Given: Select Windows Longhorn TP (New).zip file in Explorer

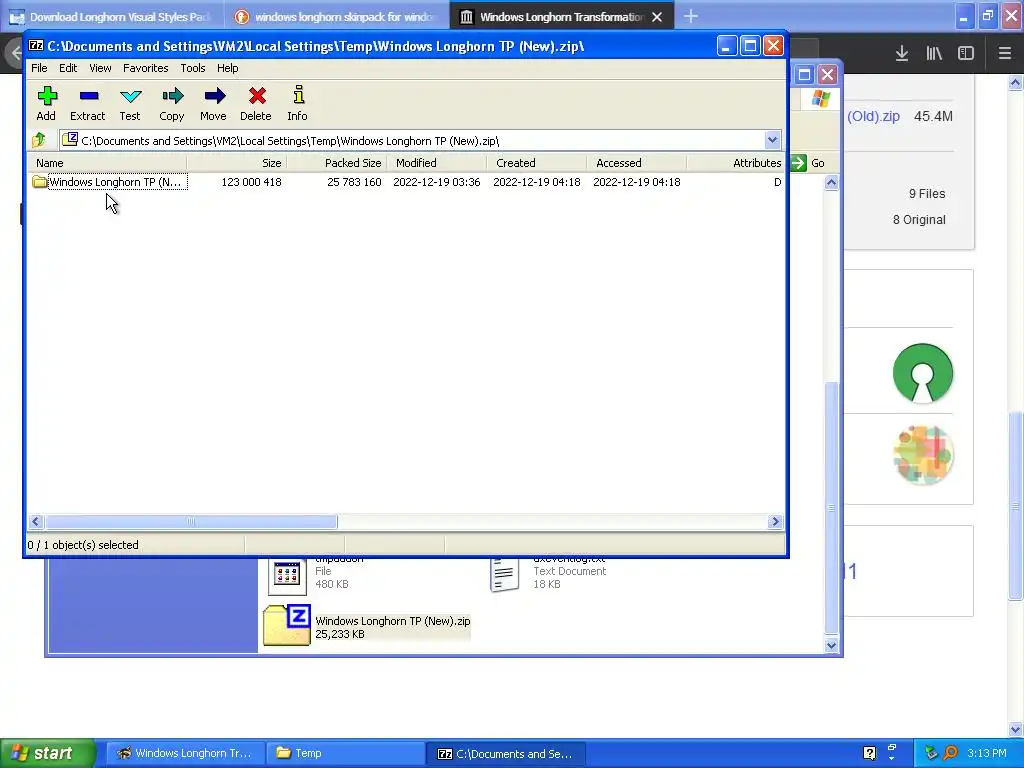Looking at the screenshot, I should coord(367,626).
